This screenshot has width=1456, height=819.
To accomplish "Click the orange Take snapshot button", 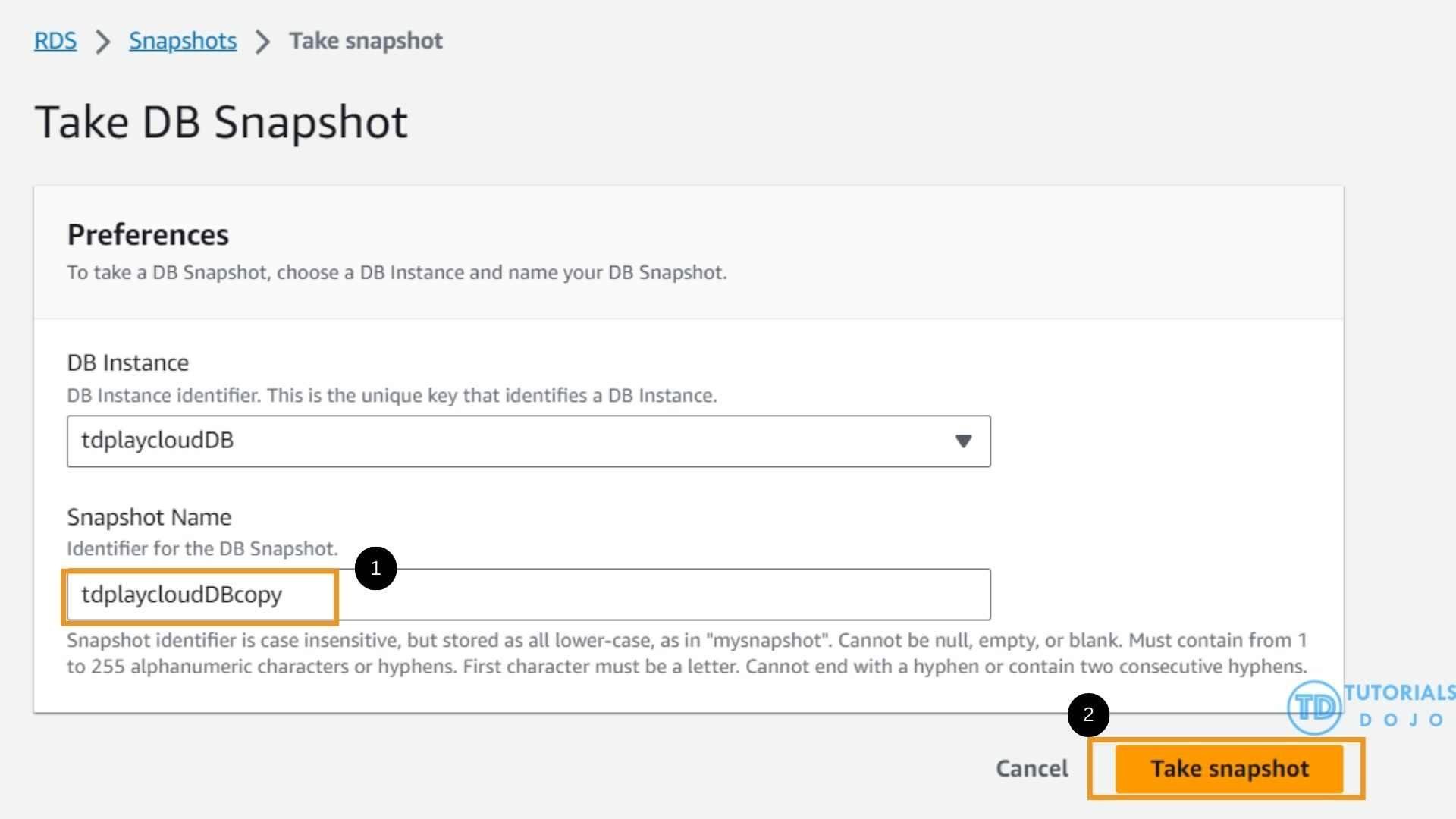I will pyautogui.click(x=1228, y=769).
